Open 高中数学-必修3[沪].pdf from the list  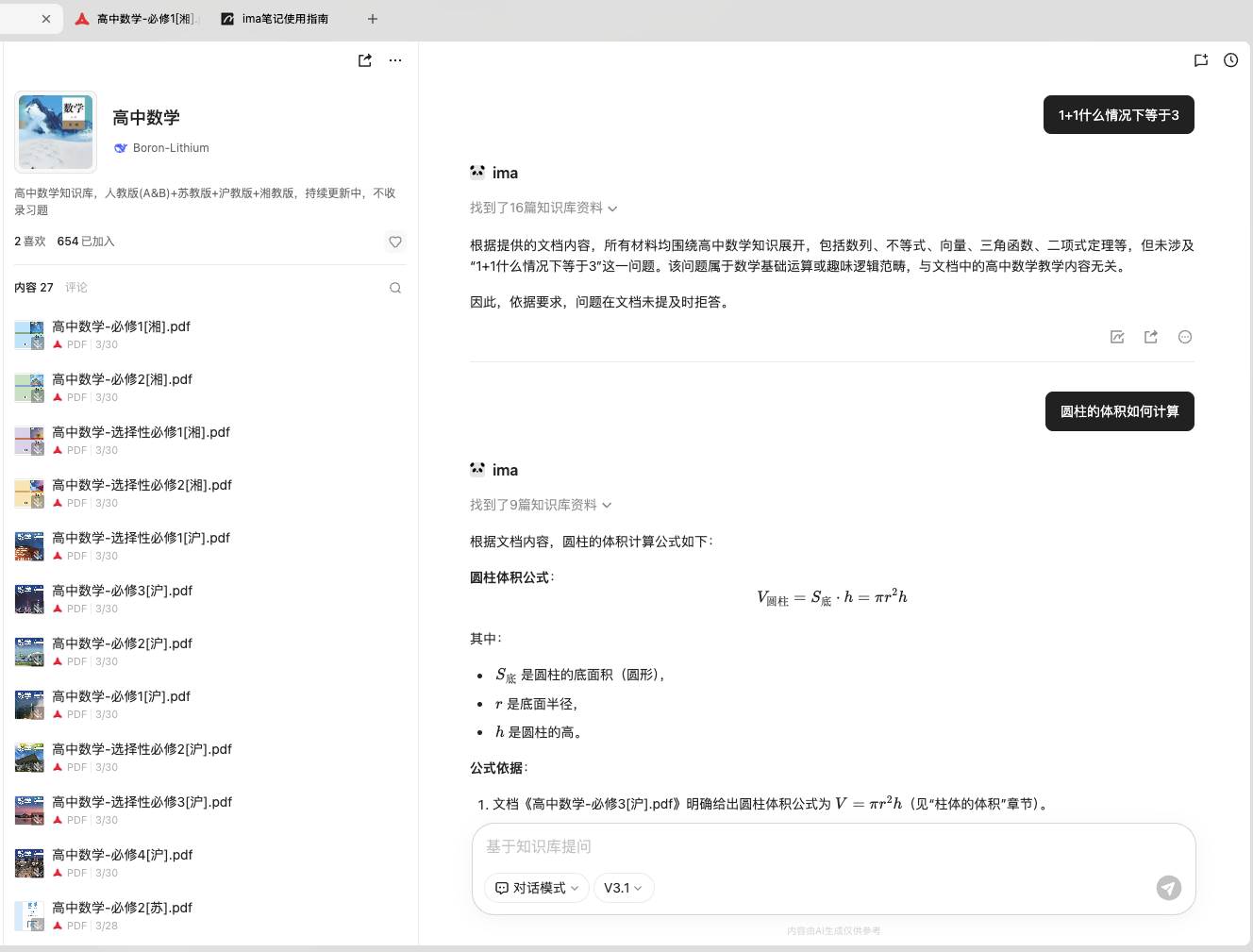122,592
